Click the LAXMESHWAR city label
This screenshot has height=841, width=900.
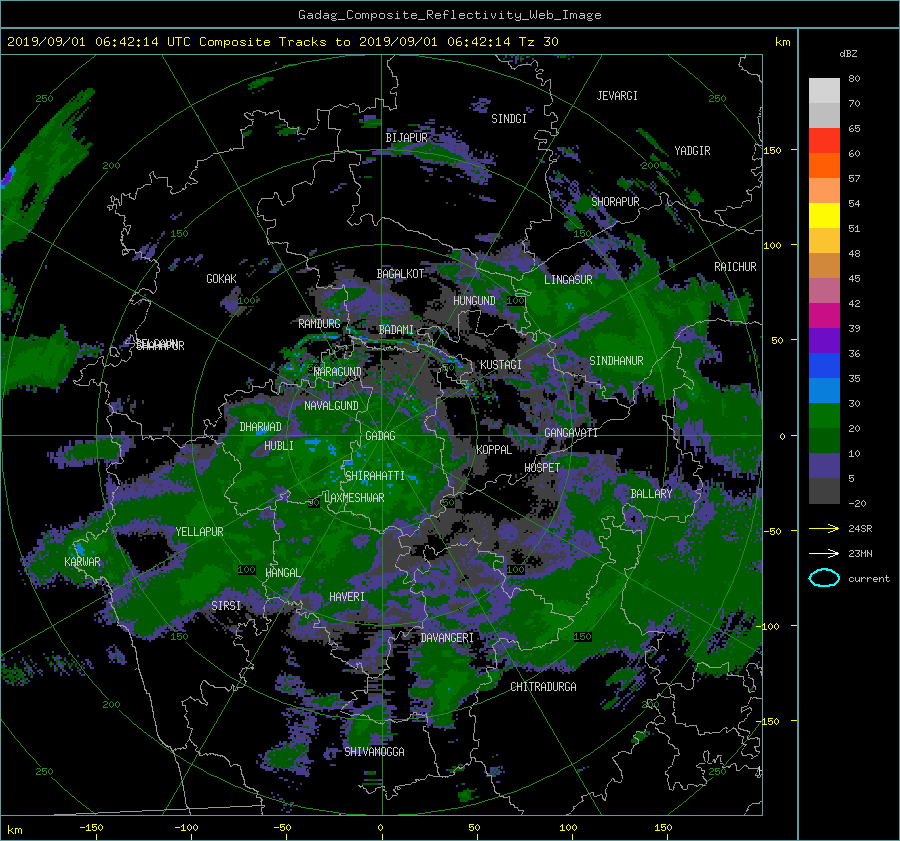pyautogui.click(x=354, y=498)
